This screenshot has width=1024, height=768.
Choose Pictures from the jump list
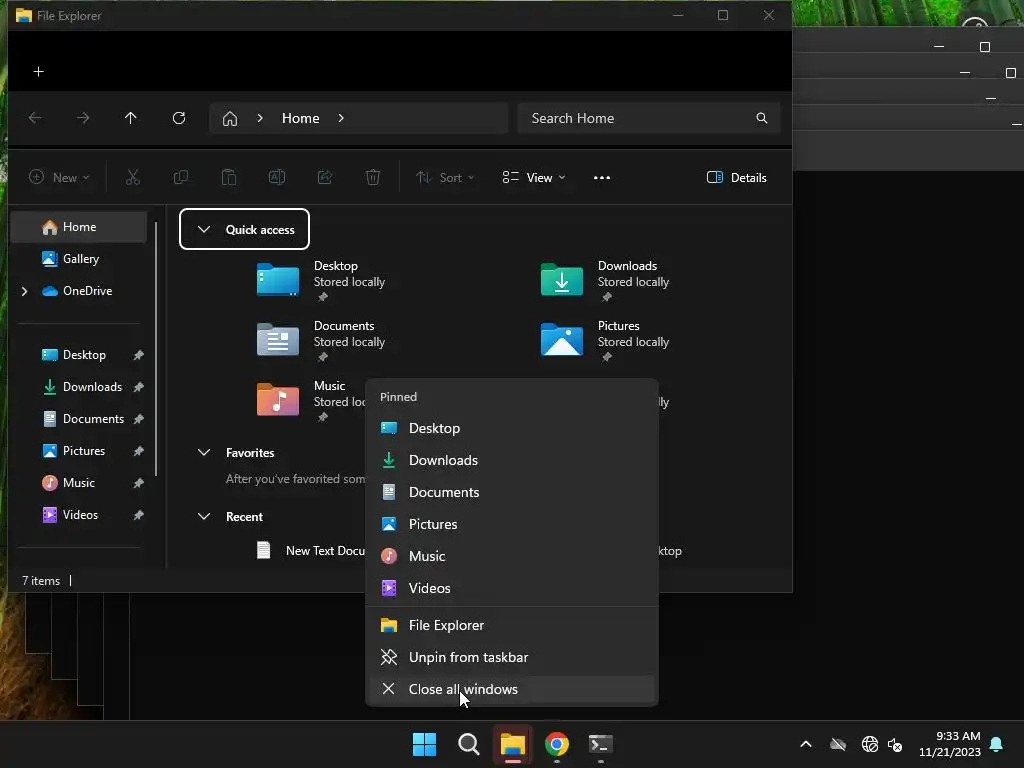pos(512,524)
